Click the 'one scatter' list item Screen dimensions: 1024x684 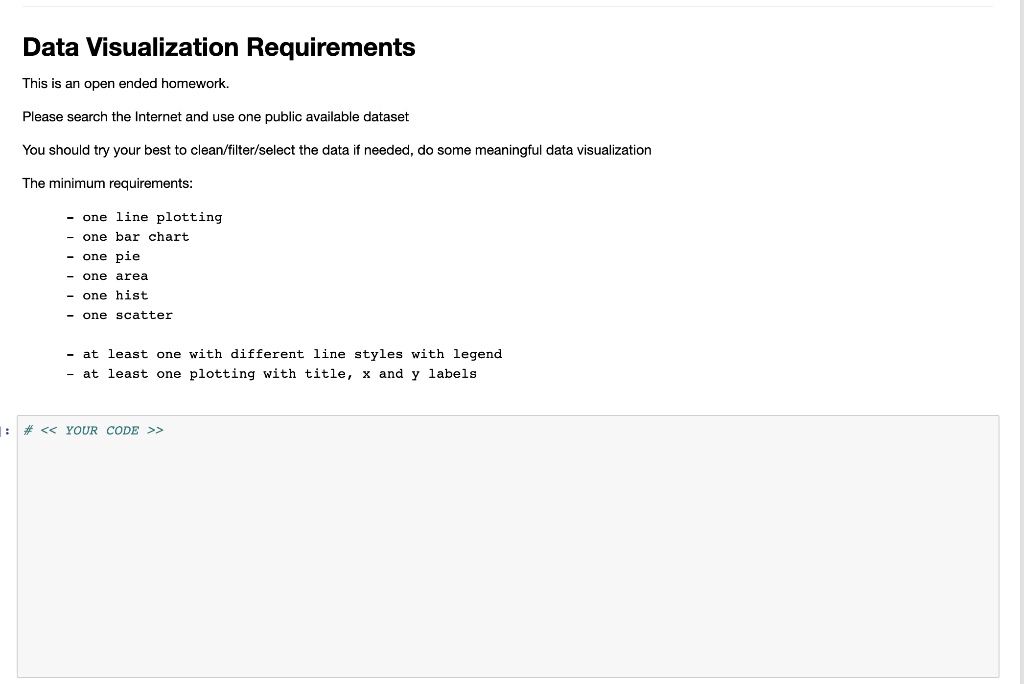[x=127, y=314]
